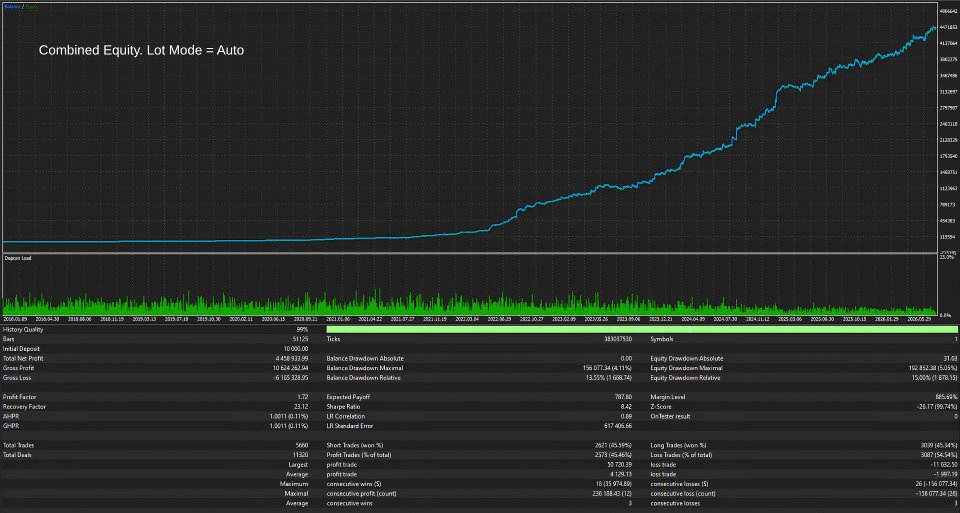
Task: Click the 25.0% deposit load scale label
Action: (x=946, y=257)
